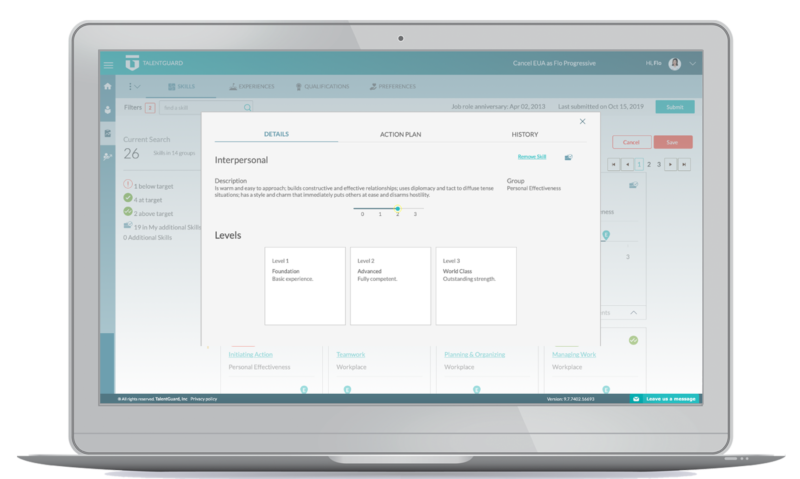Click the Remove Skill link
The image size is (800, 479).
(532, 157)
